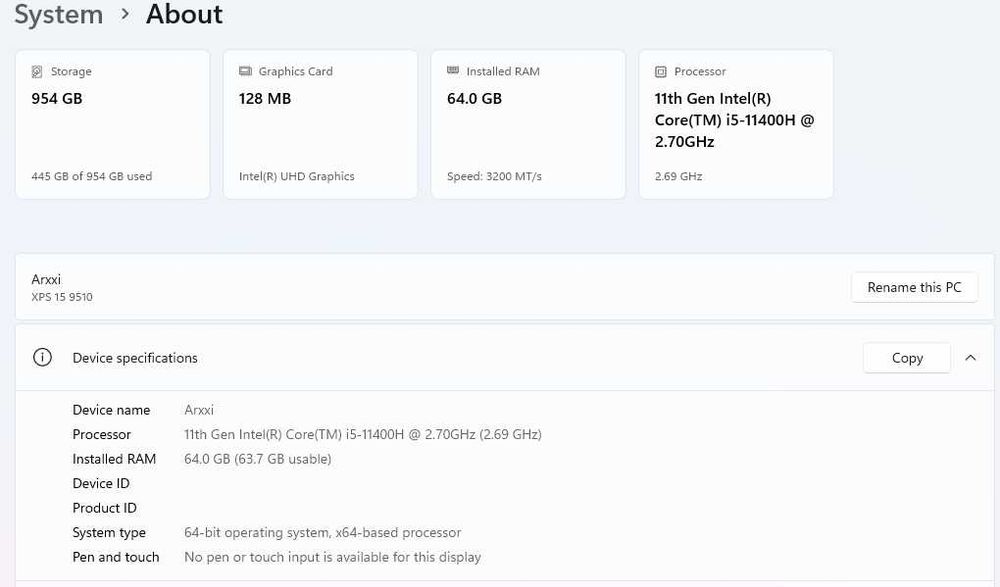Click the Device specifications info icon

coord(42,358)
